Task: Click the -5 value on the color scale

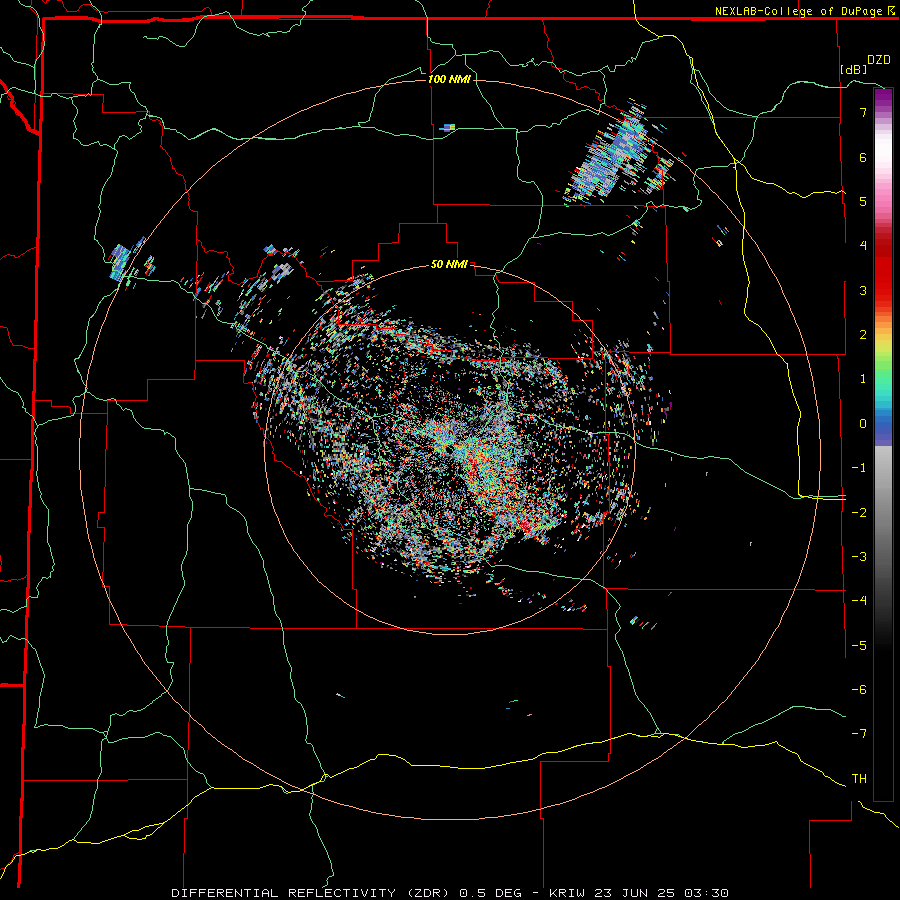Action: (859, 646)
